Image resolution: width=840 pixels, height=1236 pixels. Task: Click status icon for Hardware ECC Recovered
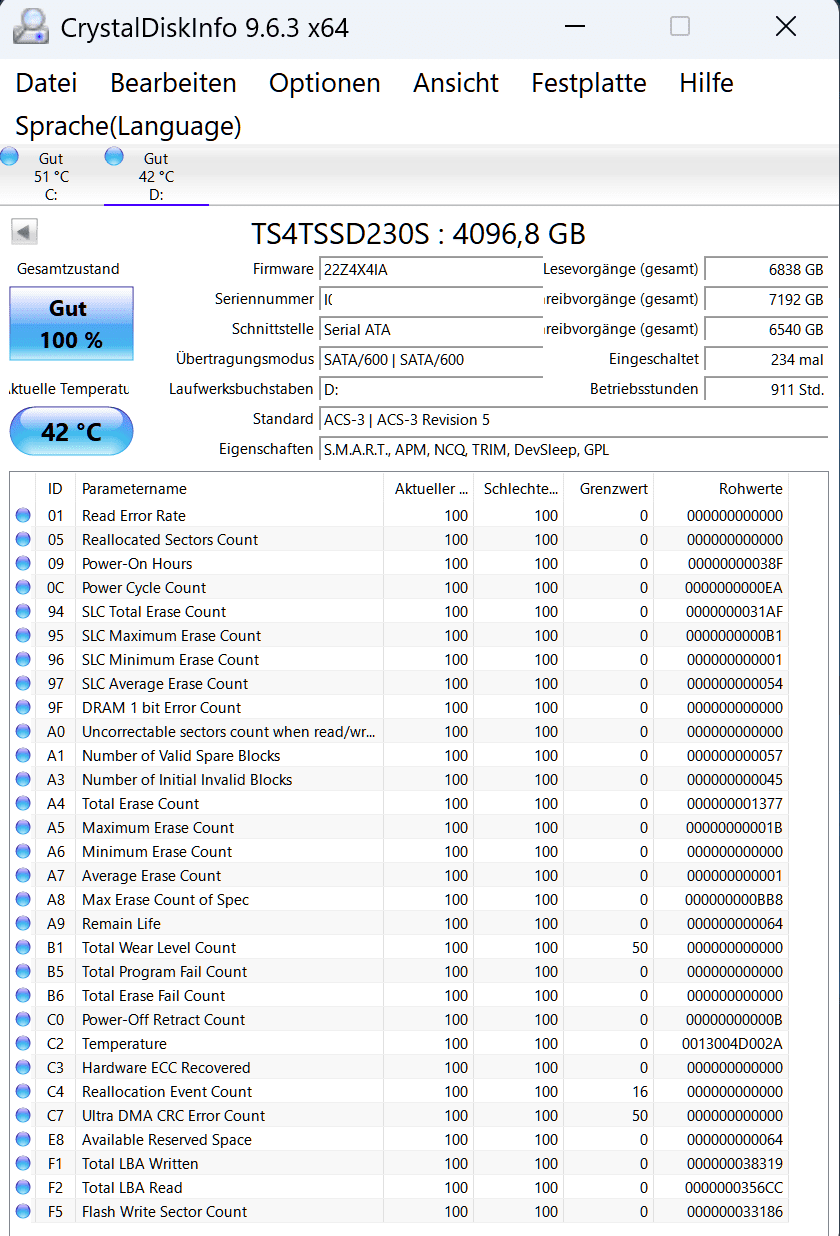pyautogui.click(x=23, y=1068)
